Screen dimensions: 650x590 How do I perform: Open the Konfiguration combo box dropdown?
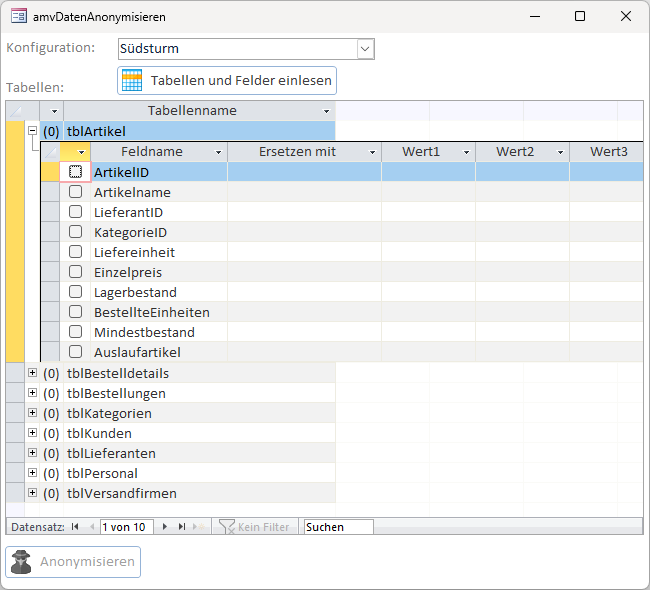coord(365,49)
